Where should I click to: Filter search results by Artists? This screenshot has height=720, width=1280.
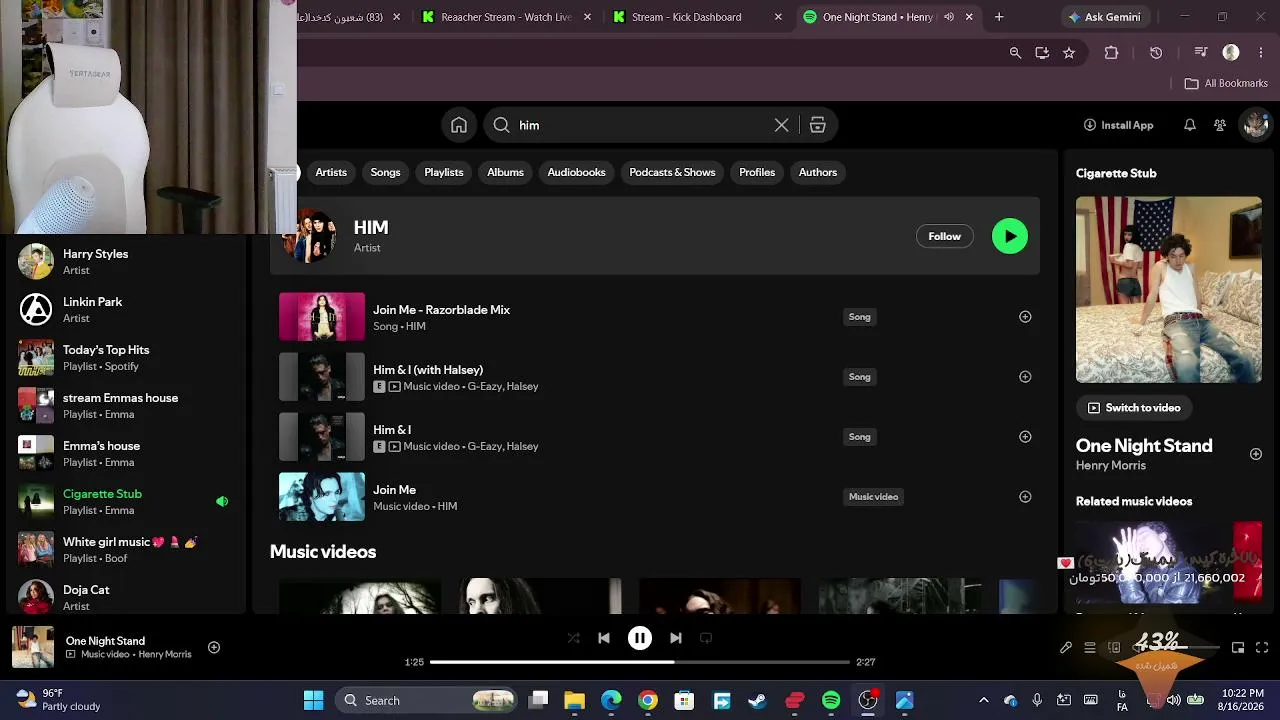pyautogui.click(x=331, y=172)
